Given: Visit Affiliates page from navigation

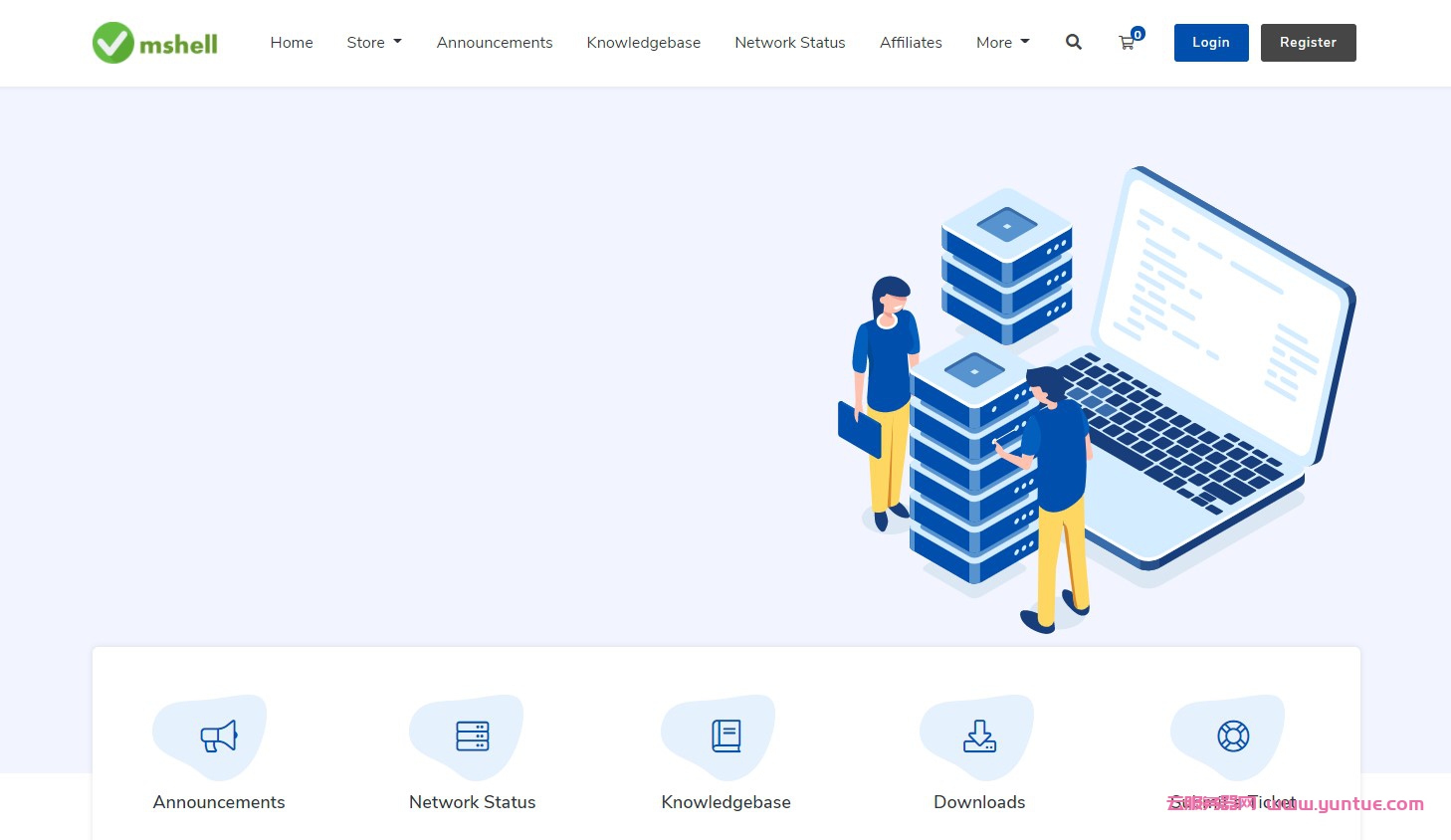Looking at the screenshot, I should (x=911, y=43).
